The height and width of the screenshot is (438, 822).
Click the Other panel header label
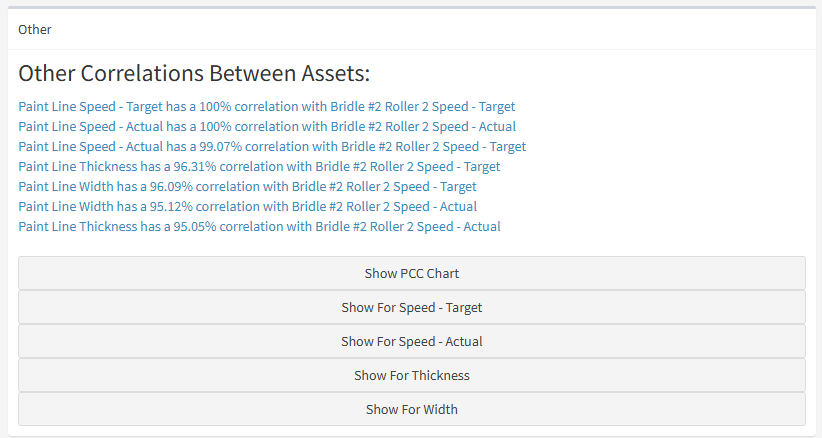coord(35,29)
